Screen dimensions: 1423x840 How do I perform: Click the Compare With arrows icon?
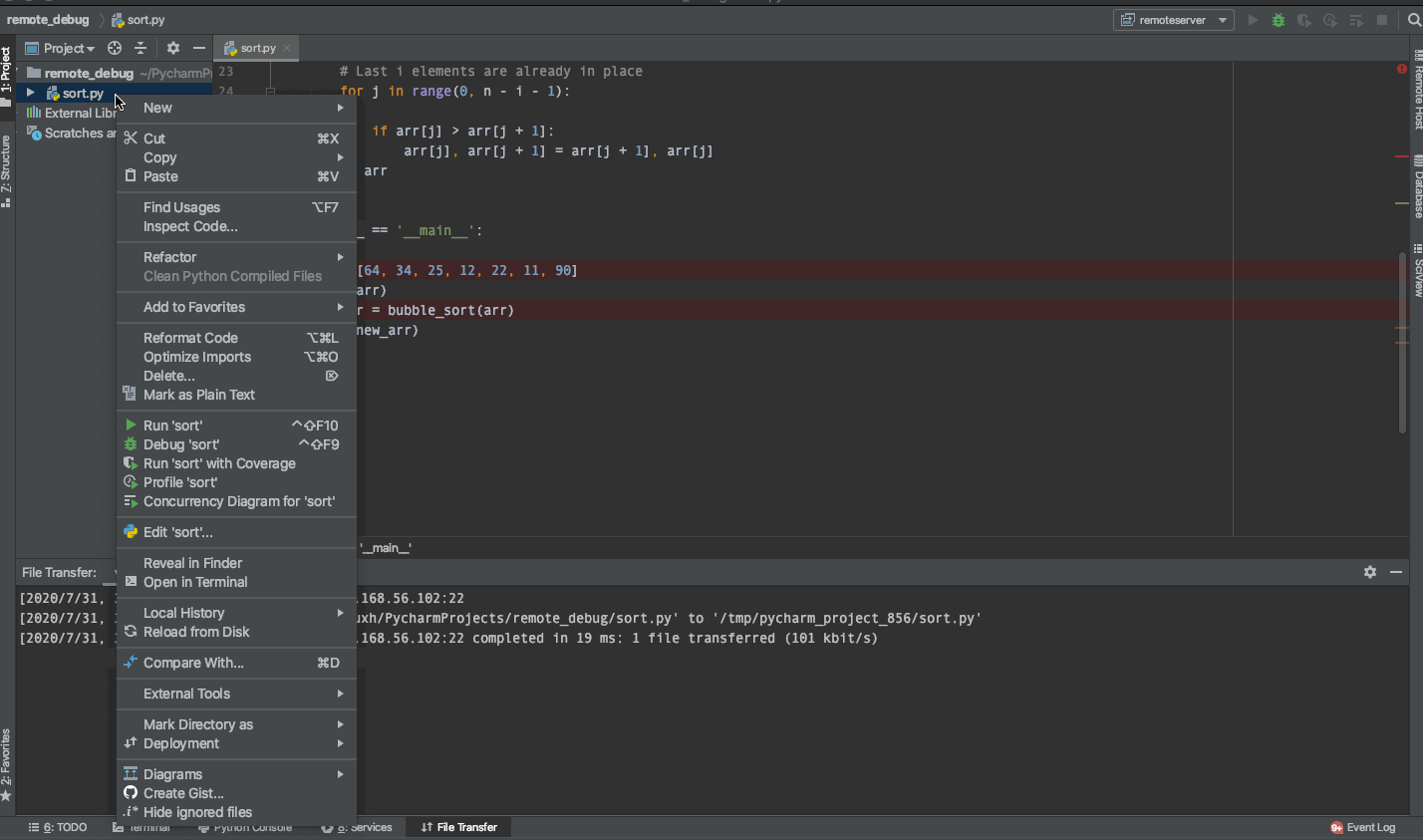pyautogui.click(x=131, y=663)
